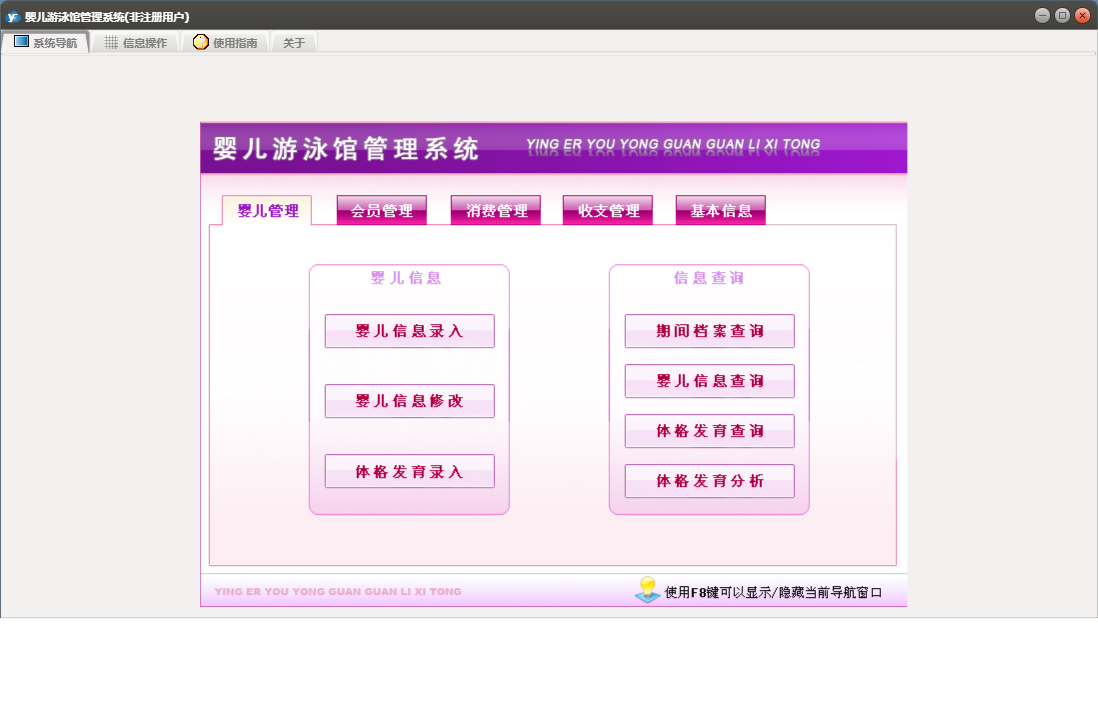
Task: Open the 使用指南 menu
Action: pyautogui.click(x=225, y=43)
